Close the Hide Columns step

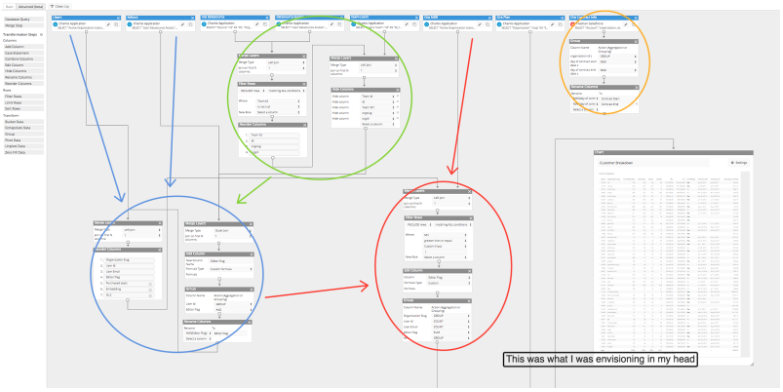point(396,90)
